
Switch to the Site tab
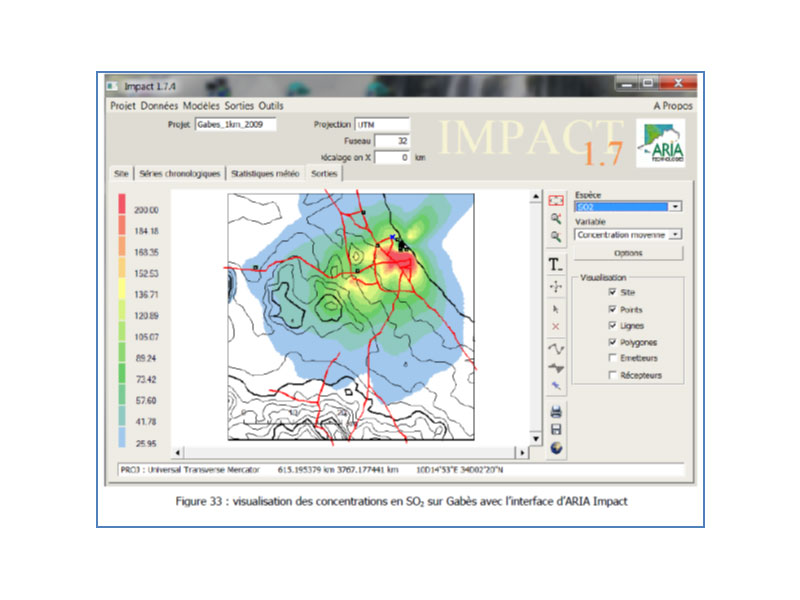pyautogui.click(x=121, y=173)
